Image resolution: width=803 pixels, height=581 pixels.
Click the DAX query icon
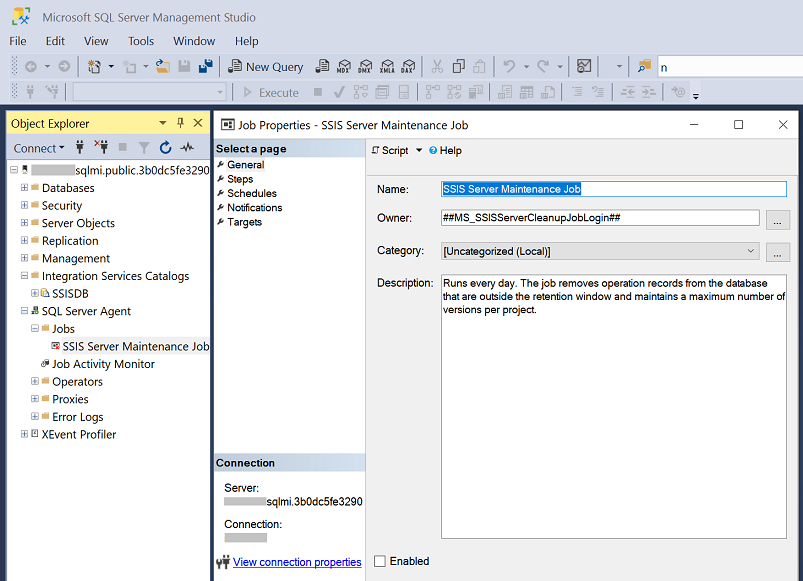pyautogui.click(x=408, y=67)
